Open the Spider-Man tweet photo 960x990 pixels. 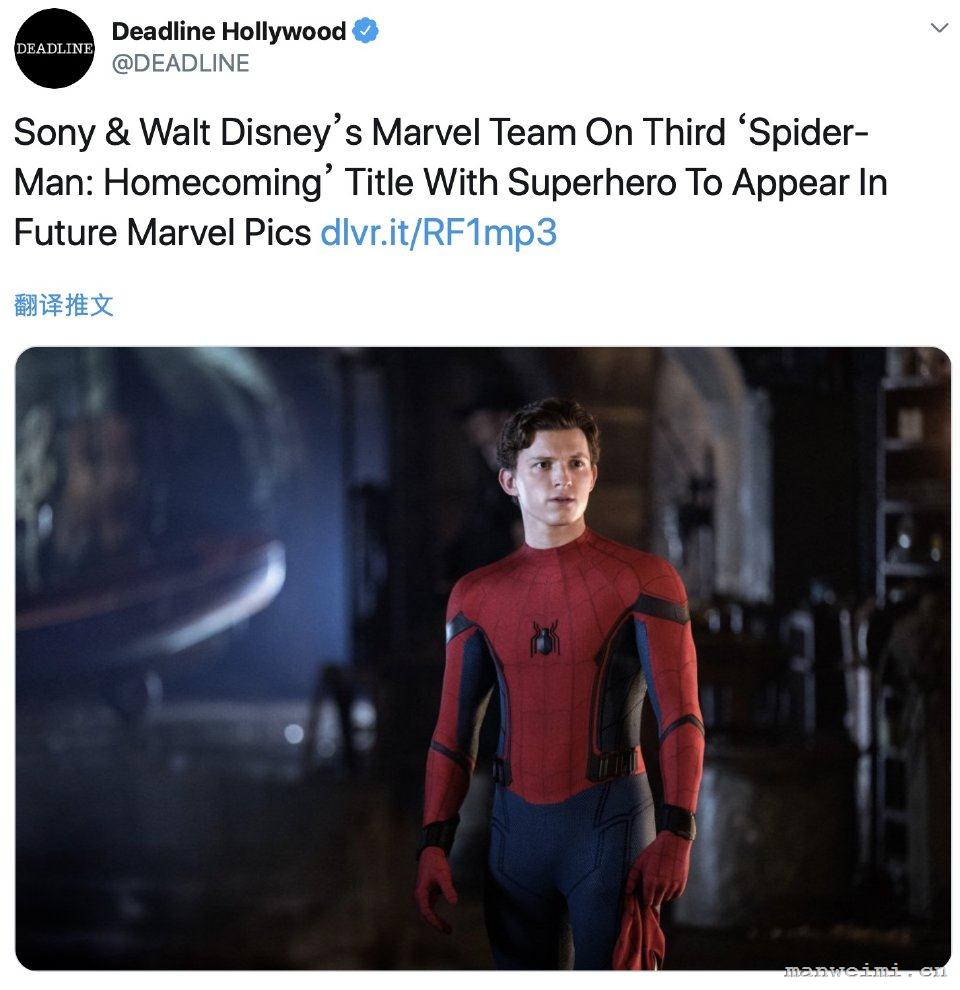point(483,658)
